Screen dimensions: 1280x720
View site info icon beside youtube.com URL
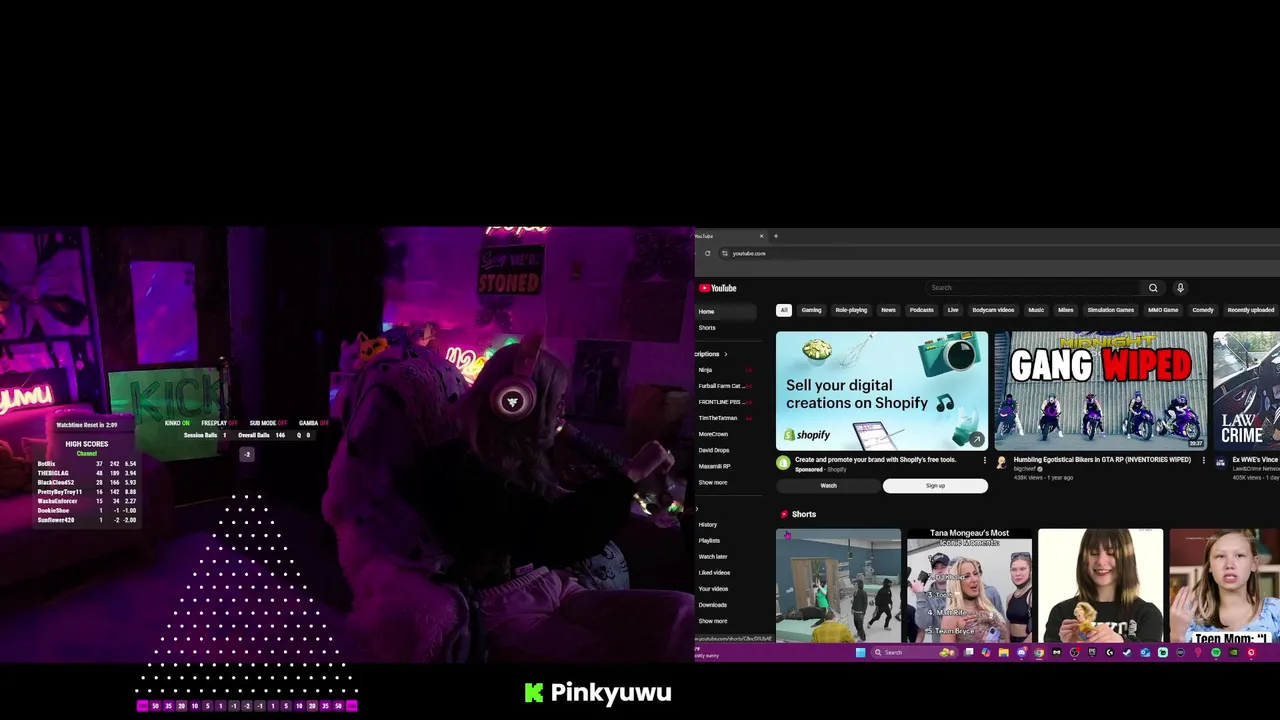pos(725,253)
